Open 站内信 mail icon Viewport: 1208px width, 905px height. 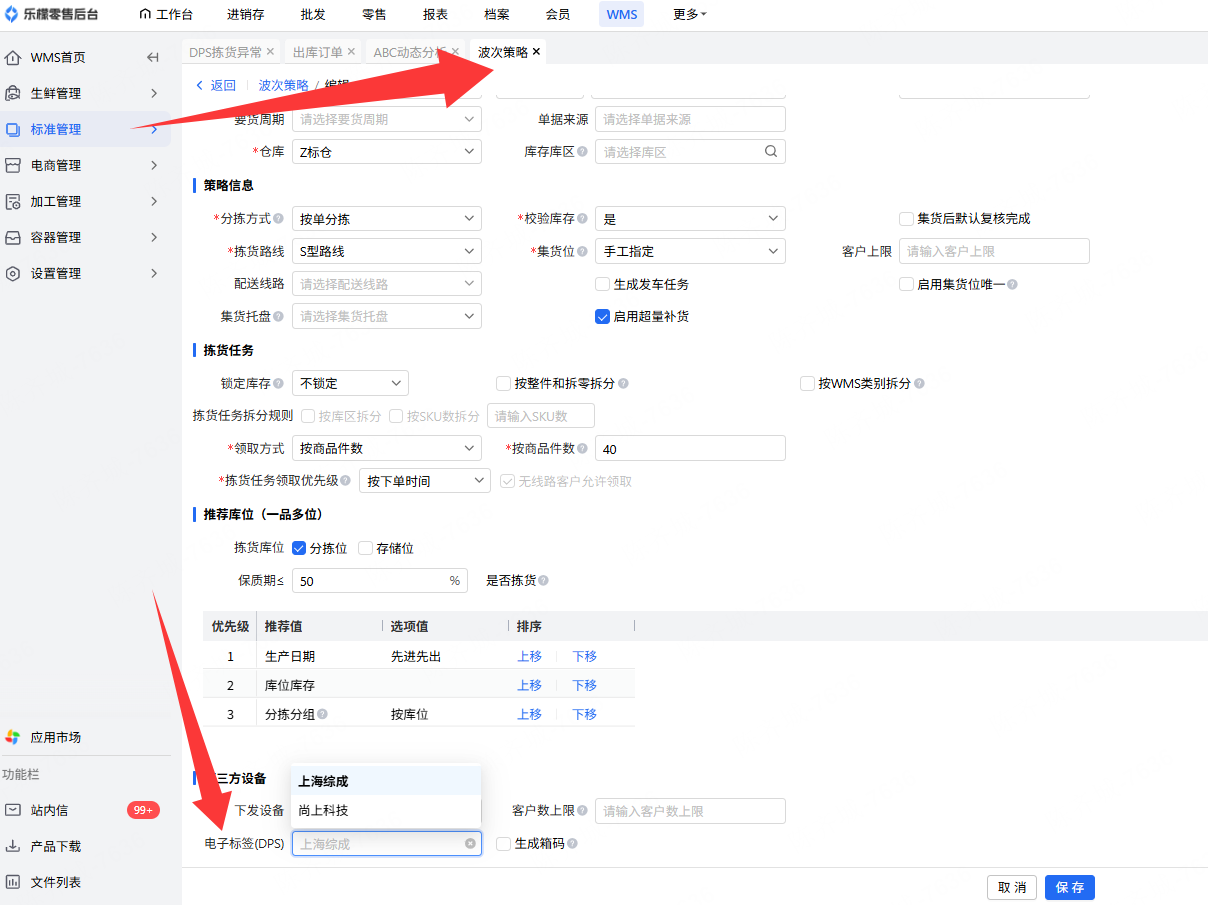click(x=13, y=810)
